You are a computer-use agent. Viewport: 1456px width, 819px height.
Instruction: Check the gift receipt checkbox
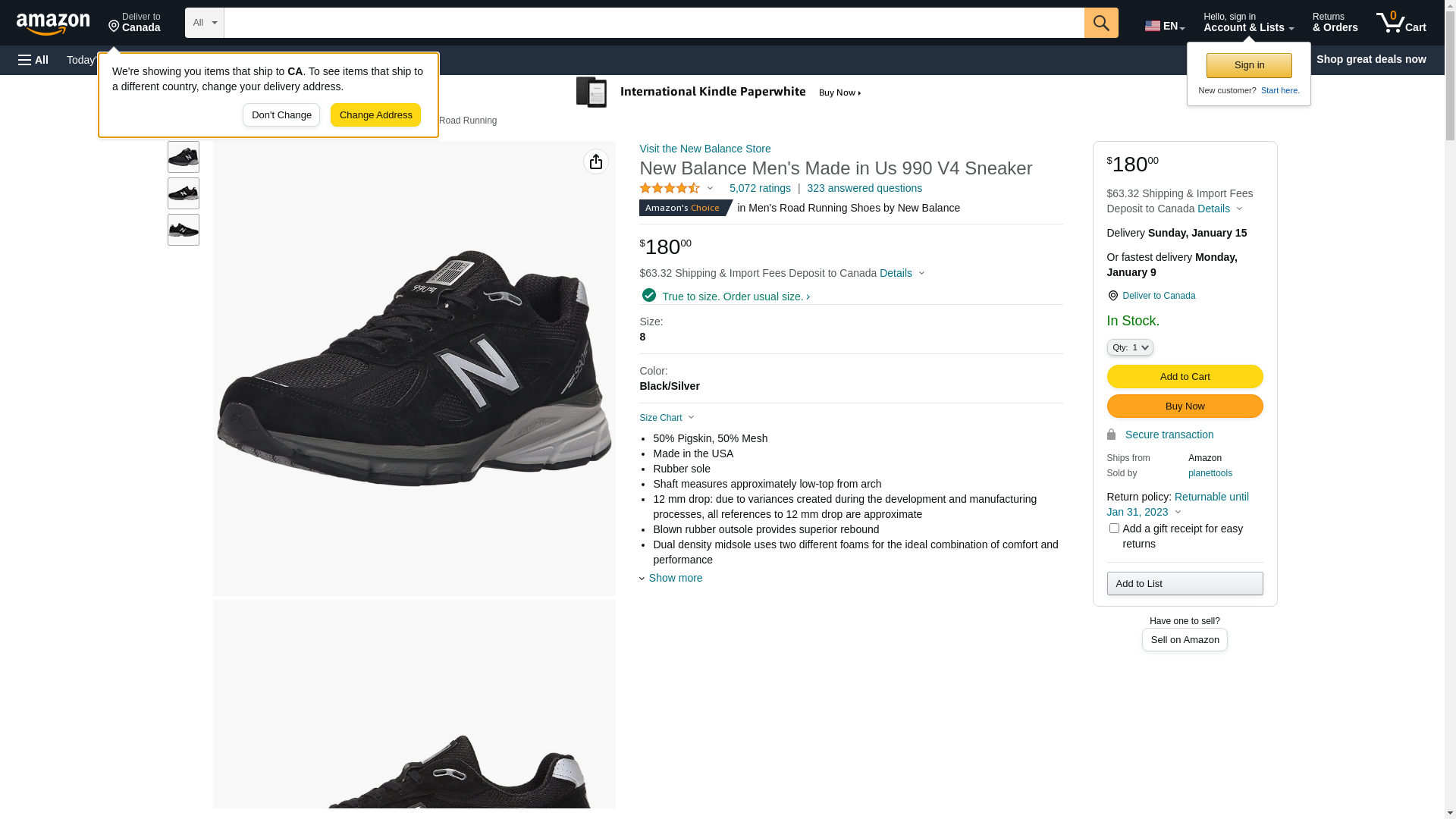(x=1114, y=529)
